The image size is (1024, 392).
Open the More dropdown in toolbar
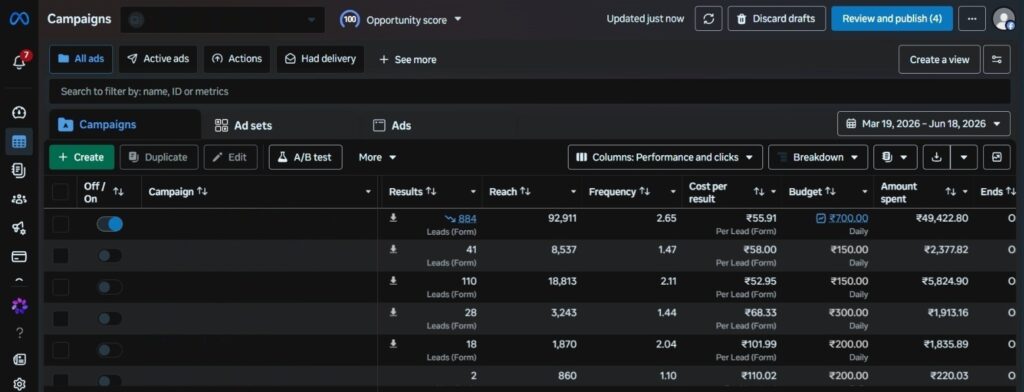tap(377, 157)
